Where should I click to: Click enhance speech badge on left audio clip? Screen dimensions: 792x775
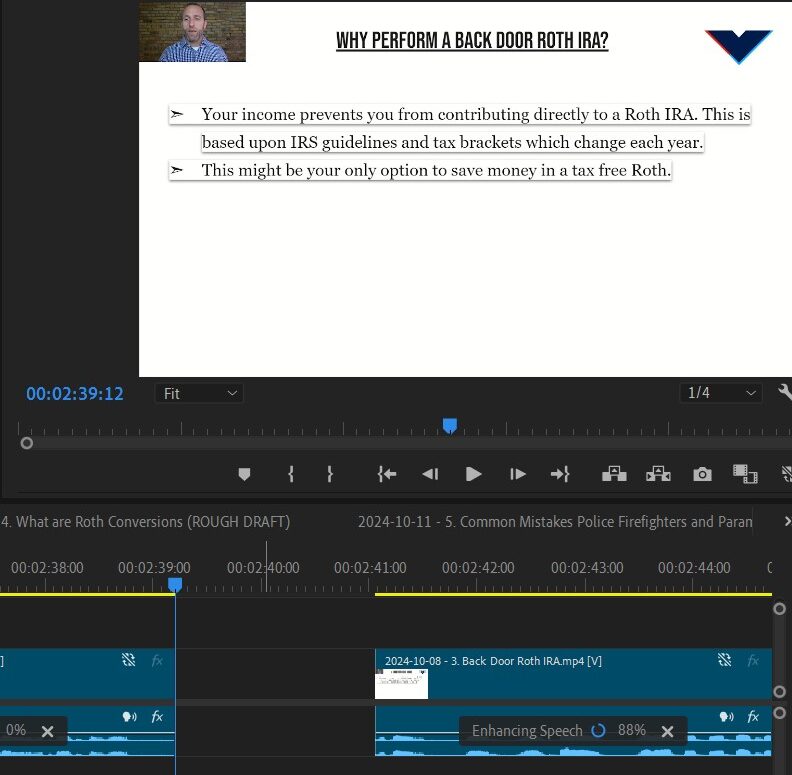129,716
